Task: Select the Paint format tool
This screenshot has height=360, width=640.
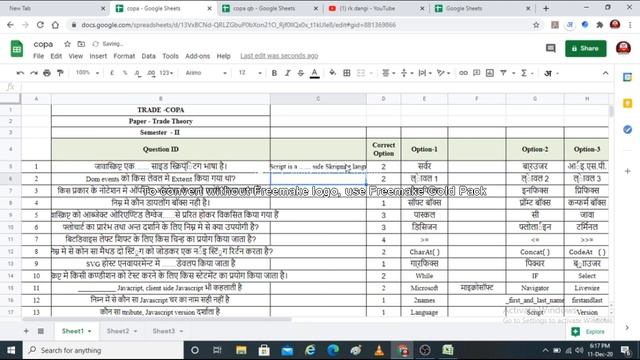Action: point(60,73)
